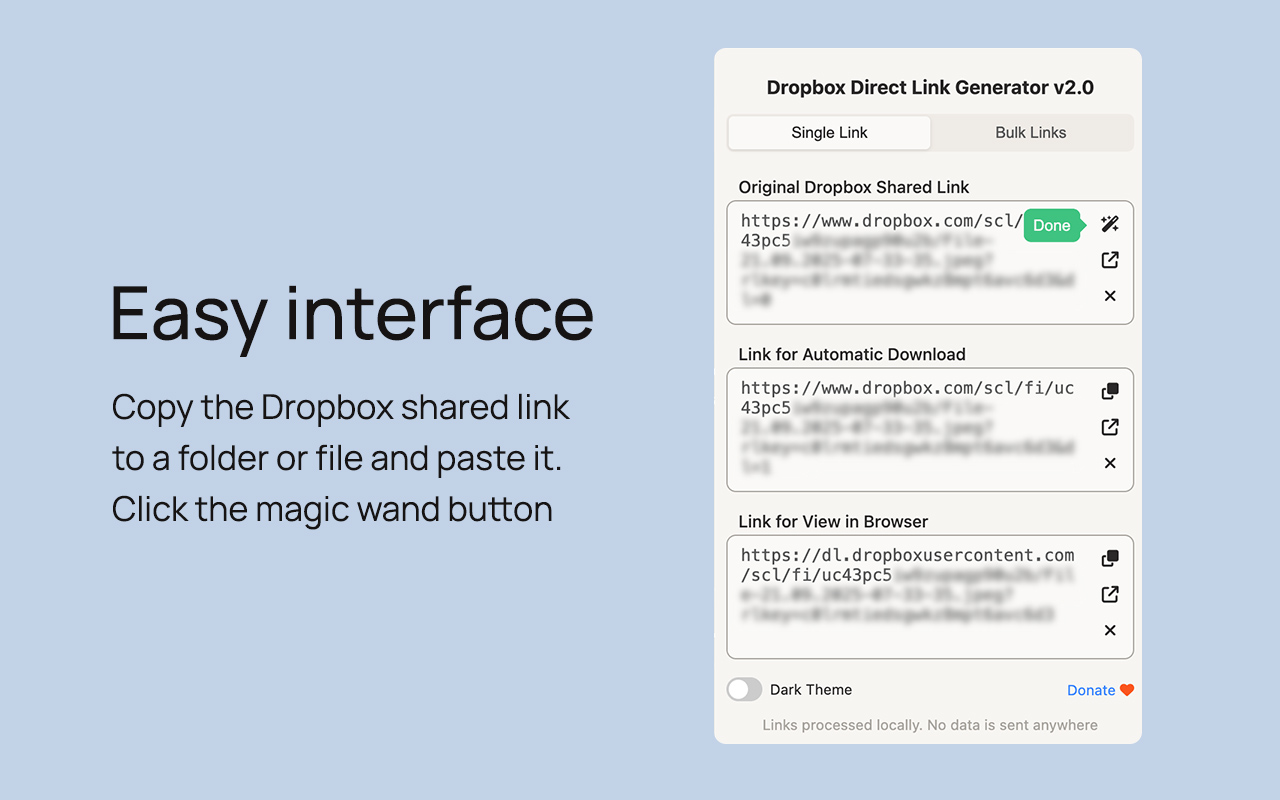The width and height of the screenshot is (1280, 800).
Task: Click inside the Link for View in Browser box
Action: tap(930, 596)
